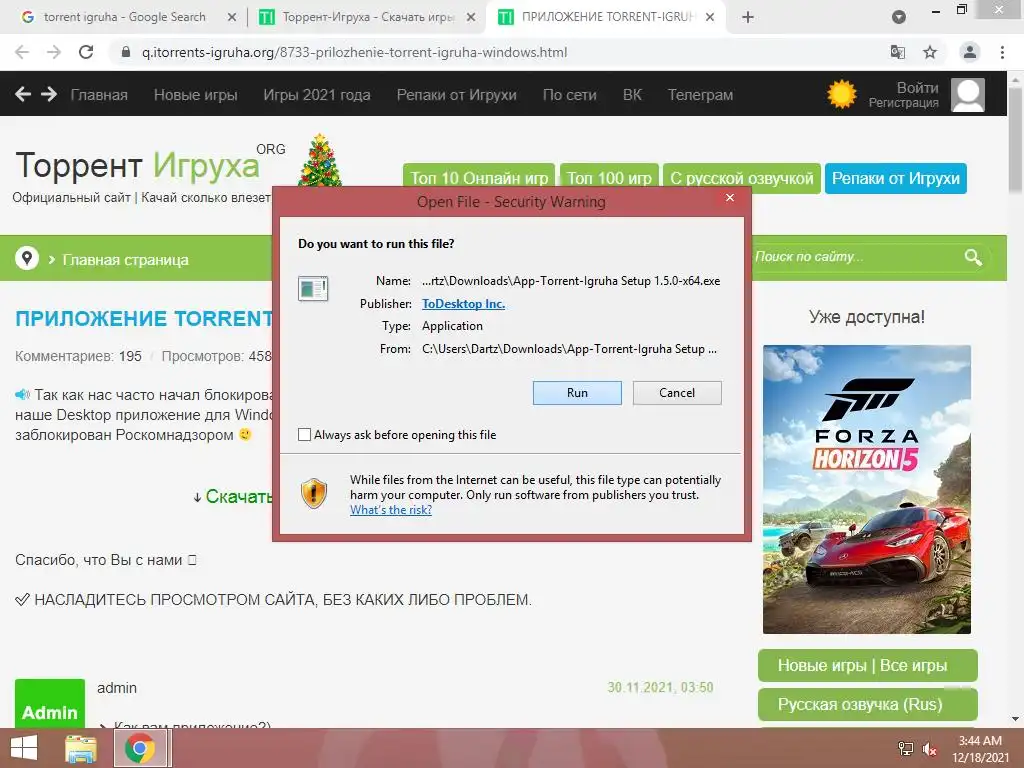The width and height of the screenshot is (1024, 768).
Task: Click blue Репаки от Игрухи button
Action: pos(895,178)
